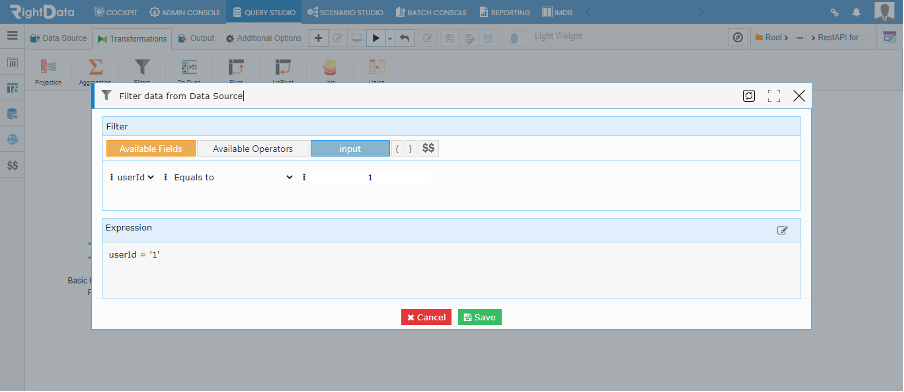Click the green Save button
This screenshot has width=904, height=392.
click(480, 317)
